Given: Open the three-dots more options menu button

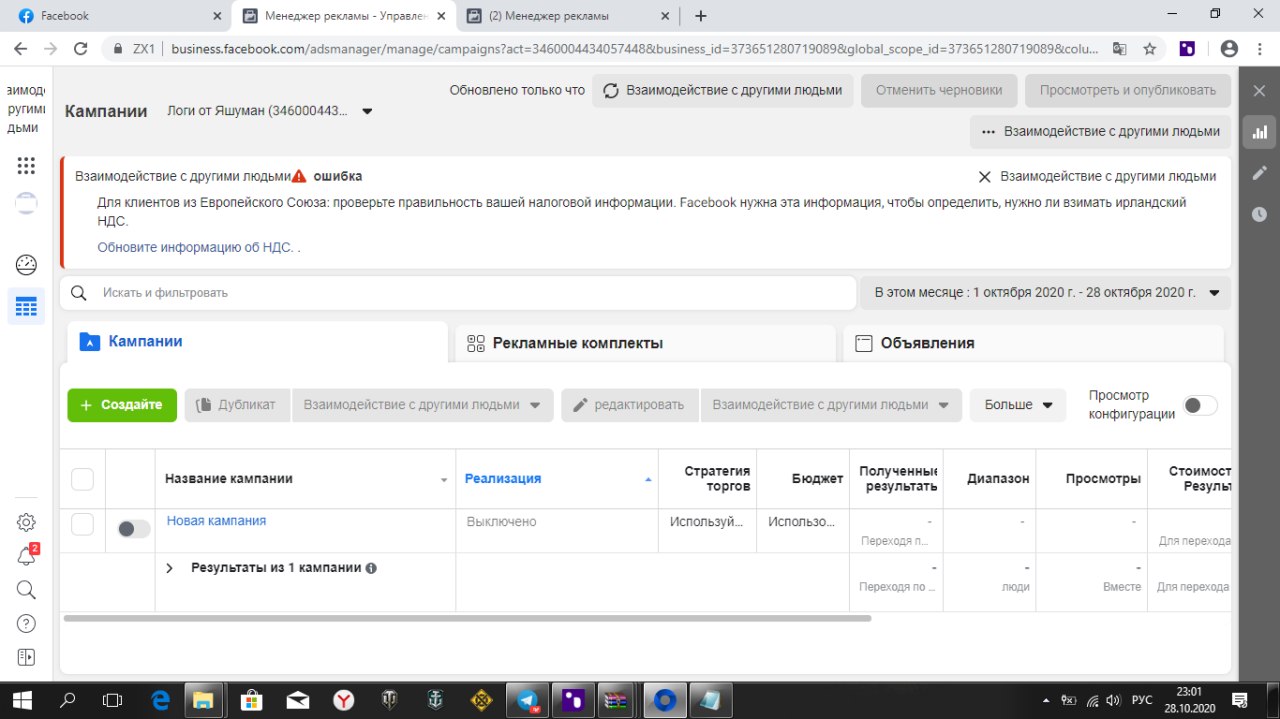Looking at the screenshot, I should [x=1100, y=131].
